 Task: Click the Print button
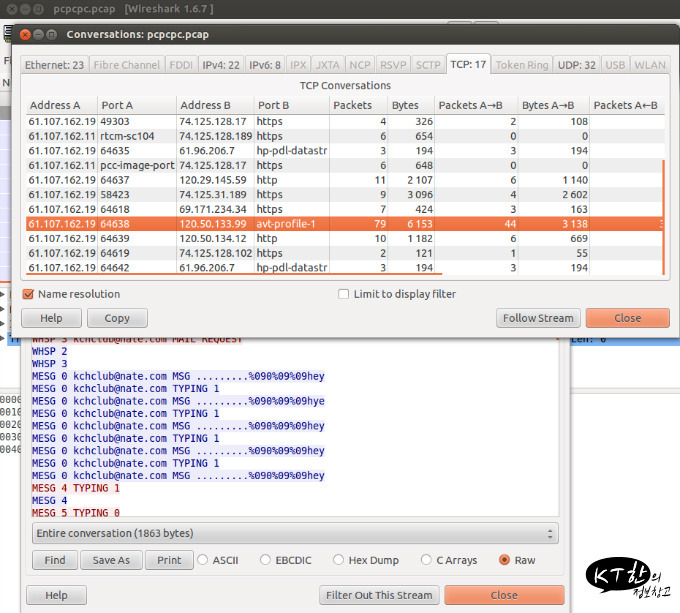(x=169, y=560)
